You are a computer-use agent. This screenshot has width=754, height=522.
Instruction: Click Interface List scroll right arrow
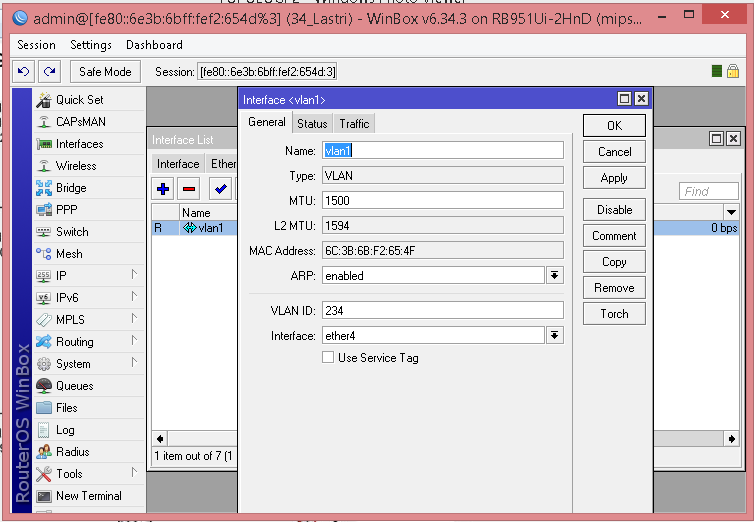click(x=731, y=438)
